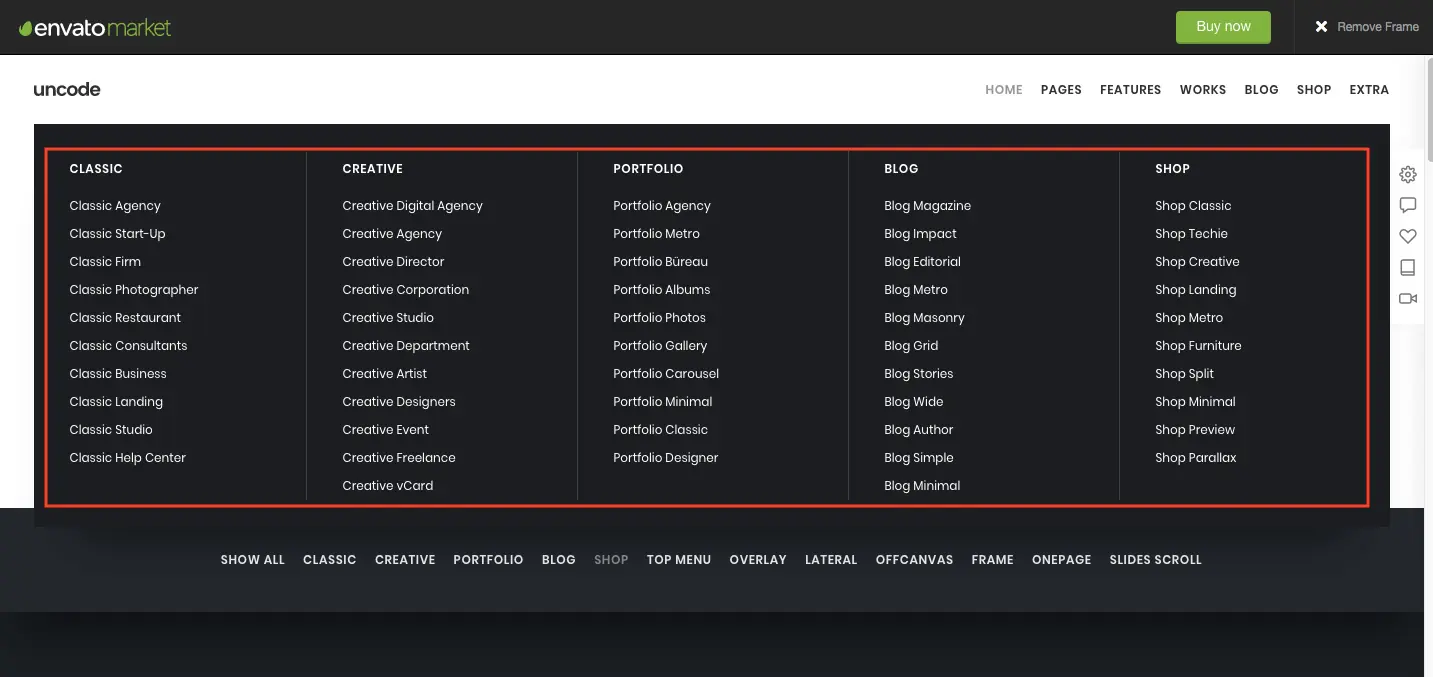
Task: Select the EXTRA menu item
Action: click(1369, 90)
